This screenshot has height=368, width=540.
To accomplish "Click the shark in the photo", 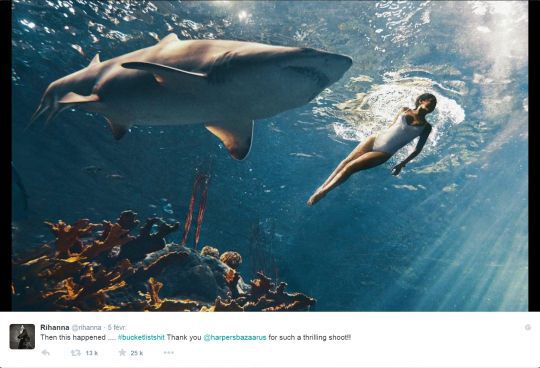I will [x=193, y=90].
